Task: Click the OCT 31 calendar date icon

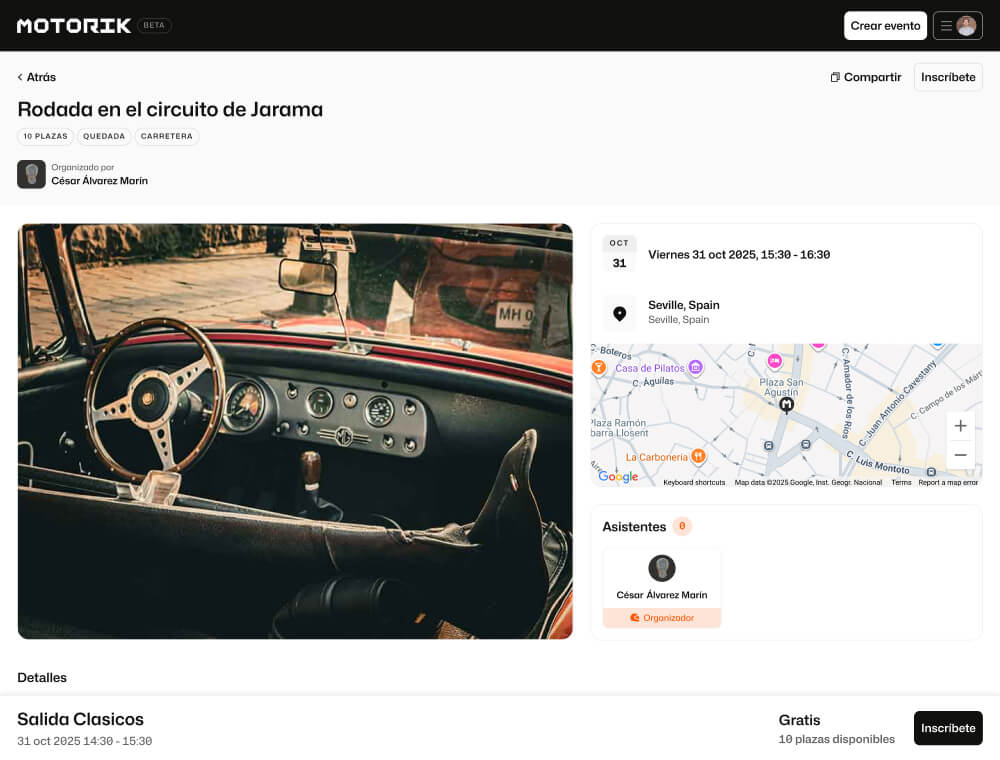Action: click(x=619, y=254)
